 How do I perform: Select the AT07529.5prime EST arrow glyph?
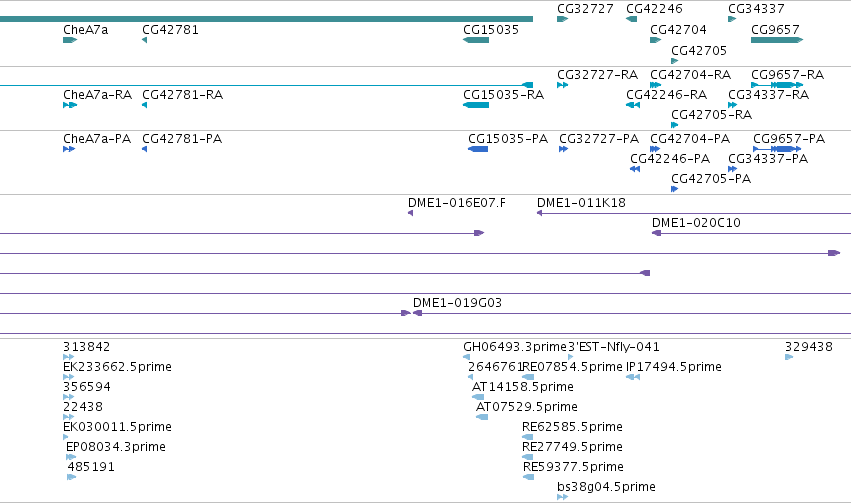pyautogui.click(x=481, y=417)
